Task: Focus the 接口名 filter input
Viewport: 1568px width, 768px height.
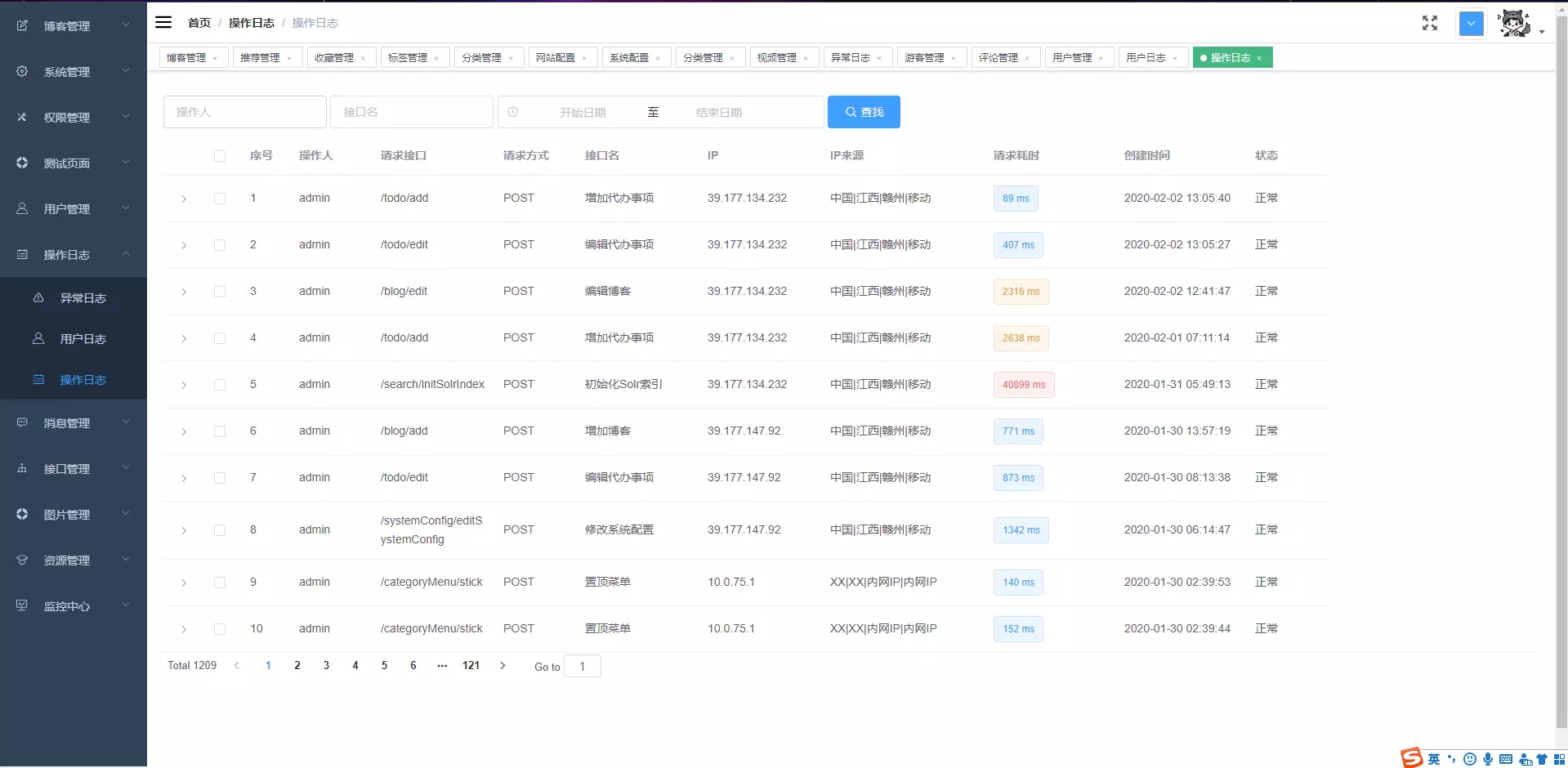Action: (412, 112)
